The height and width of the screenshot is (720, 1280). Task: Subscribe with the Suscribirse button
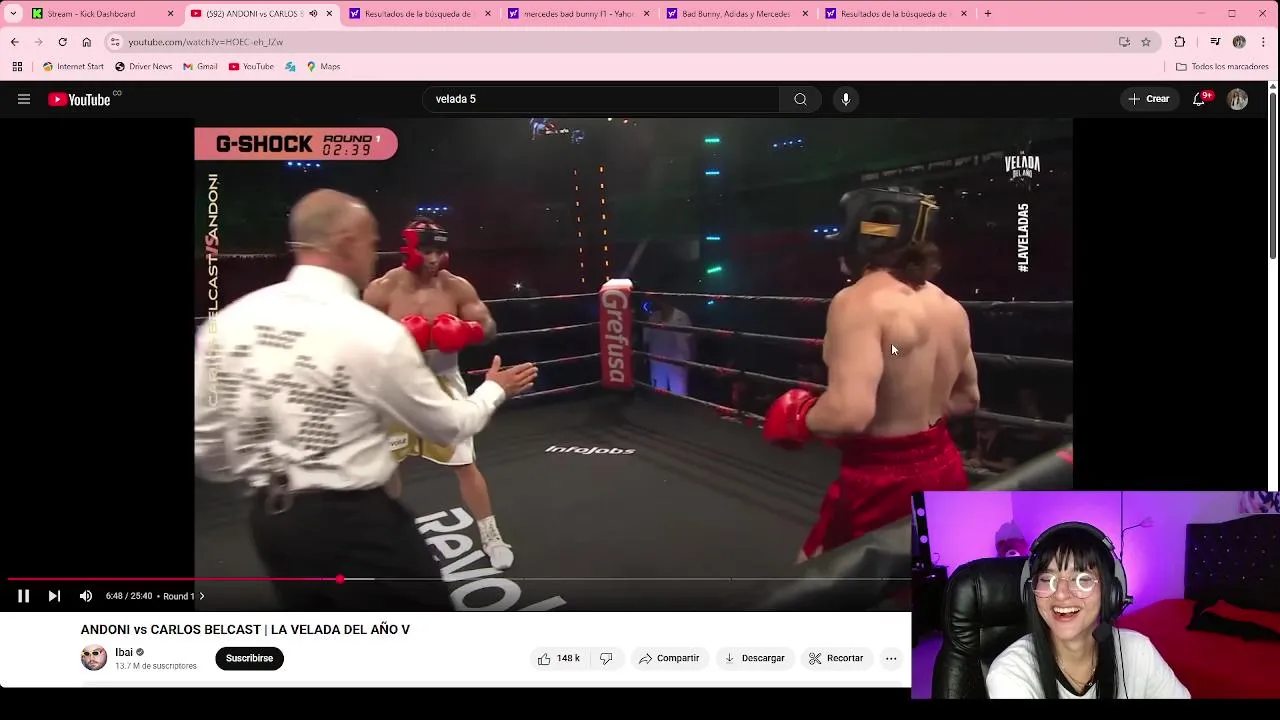pyautogui.click(x=249, y=658)
